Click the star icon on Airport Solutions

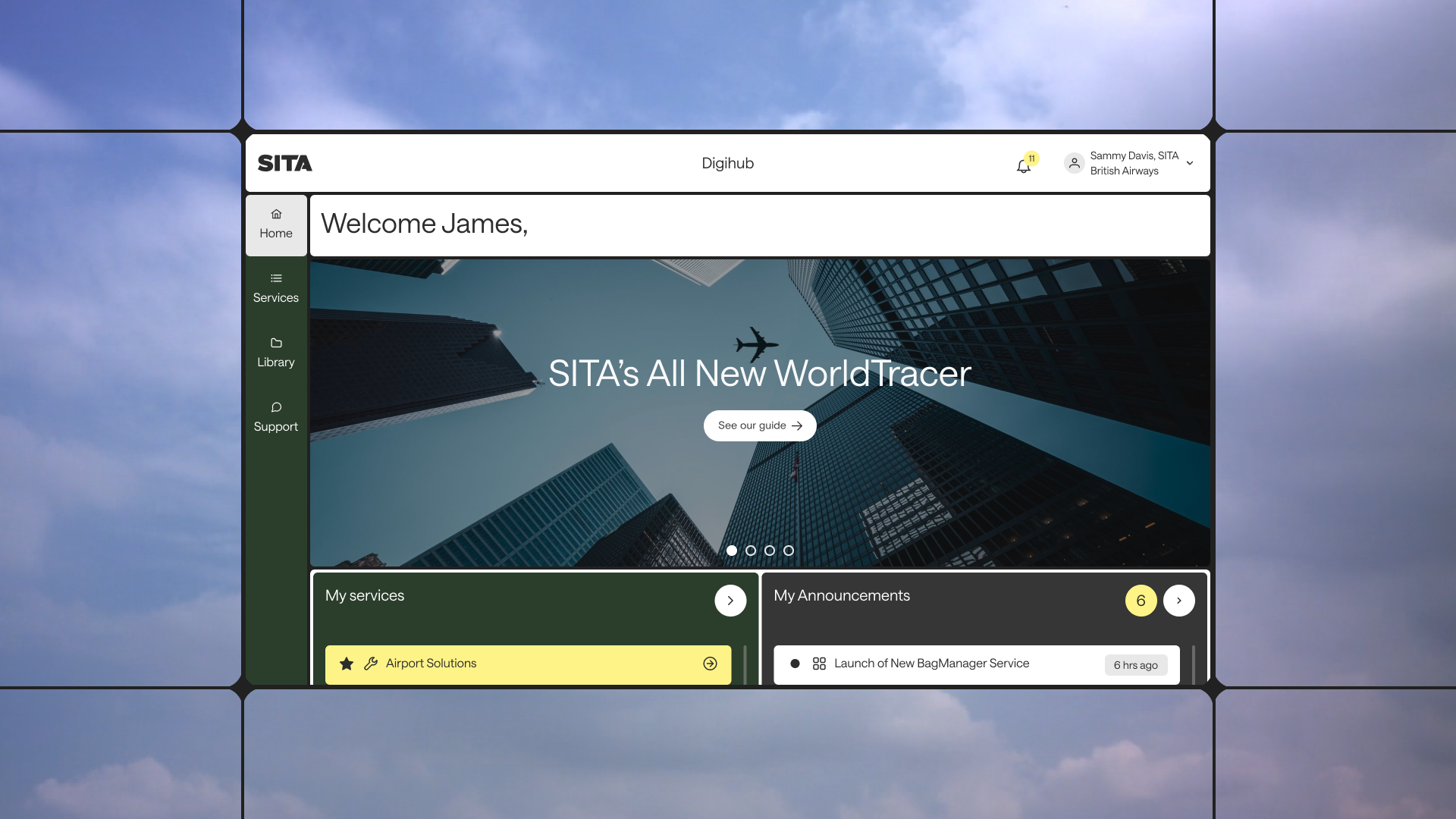point(347,664)
